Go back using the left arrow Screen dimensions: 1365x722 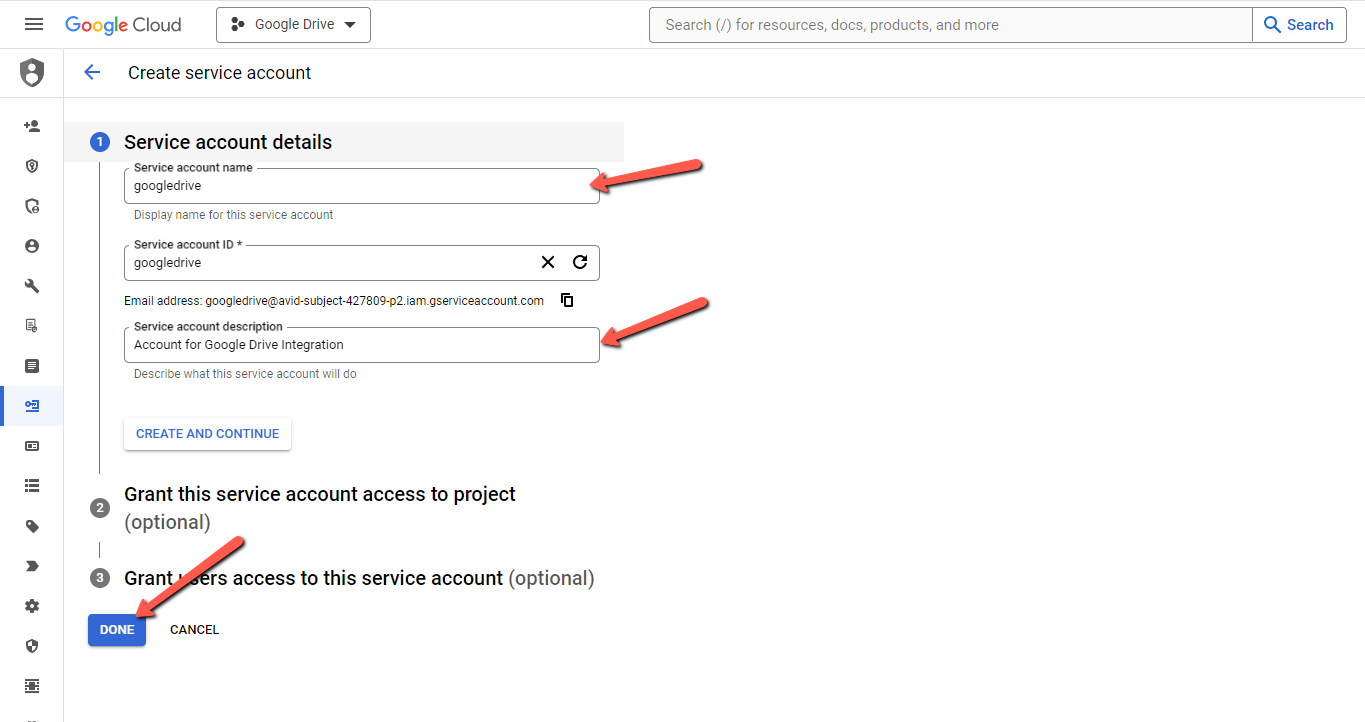coord(92,72)
